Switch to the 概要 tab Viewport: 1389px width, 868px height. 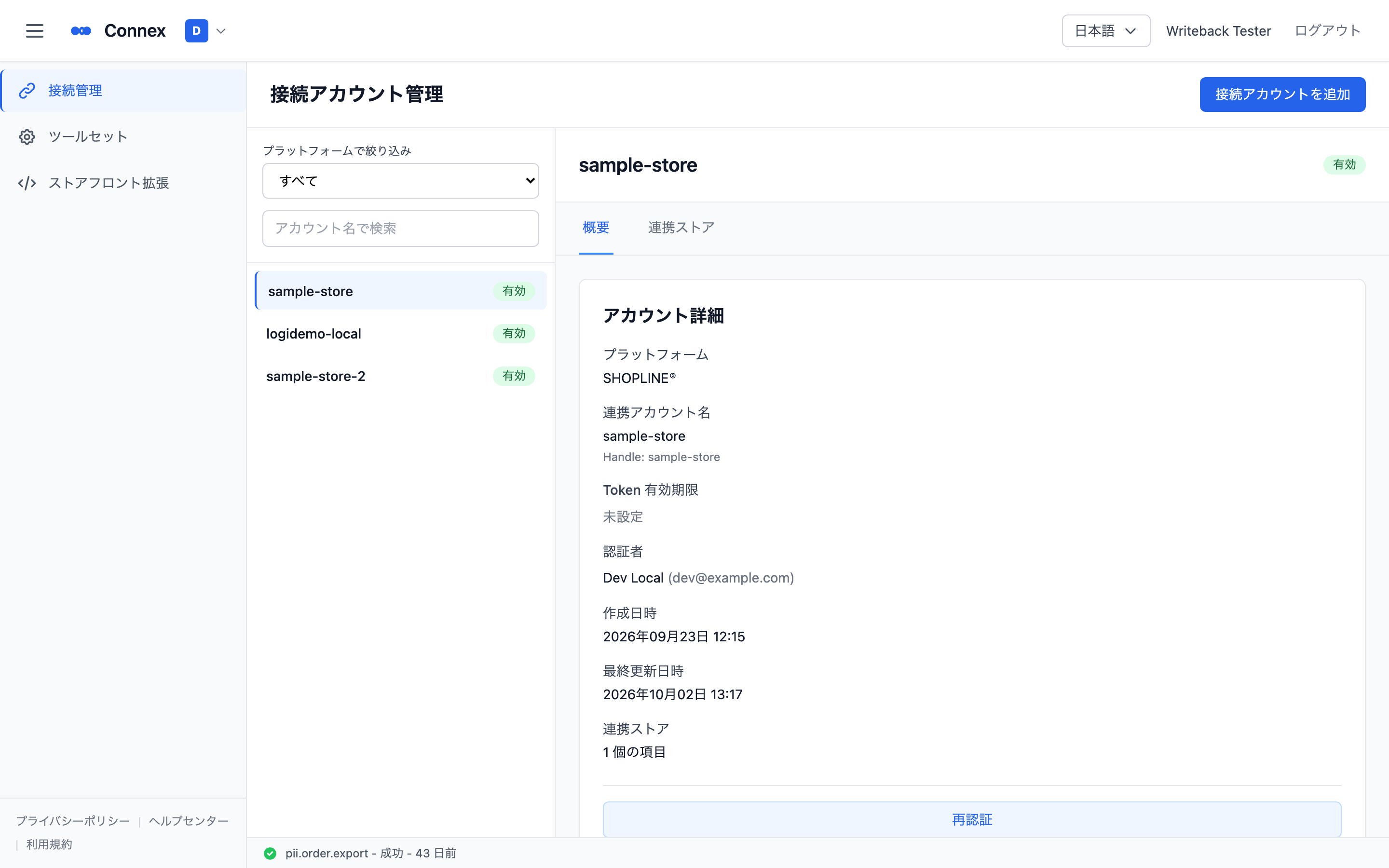tap(596, 228)
